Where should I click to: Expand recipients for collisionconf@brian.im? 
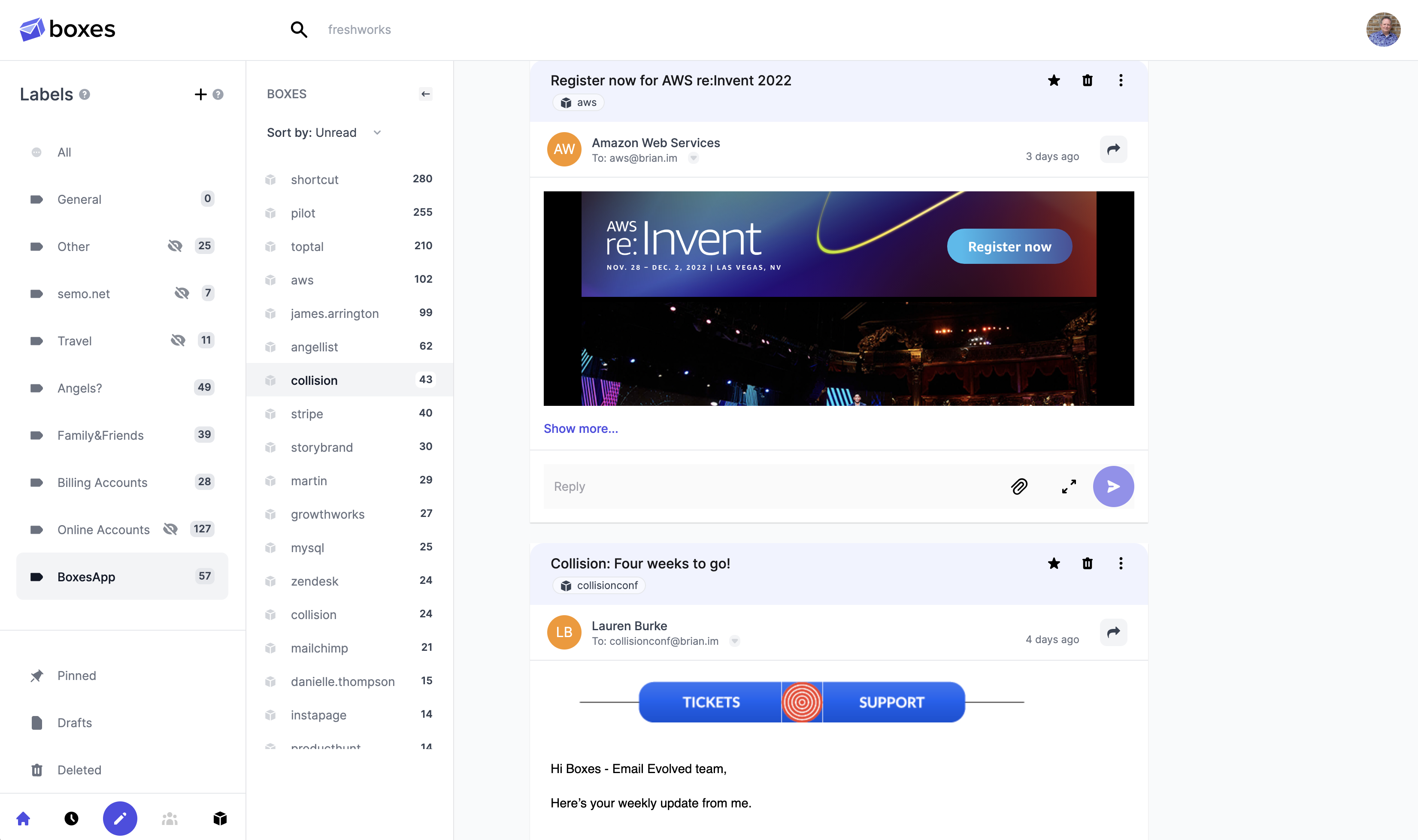[x=734, y=641]
